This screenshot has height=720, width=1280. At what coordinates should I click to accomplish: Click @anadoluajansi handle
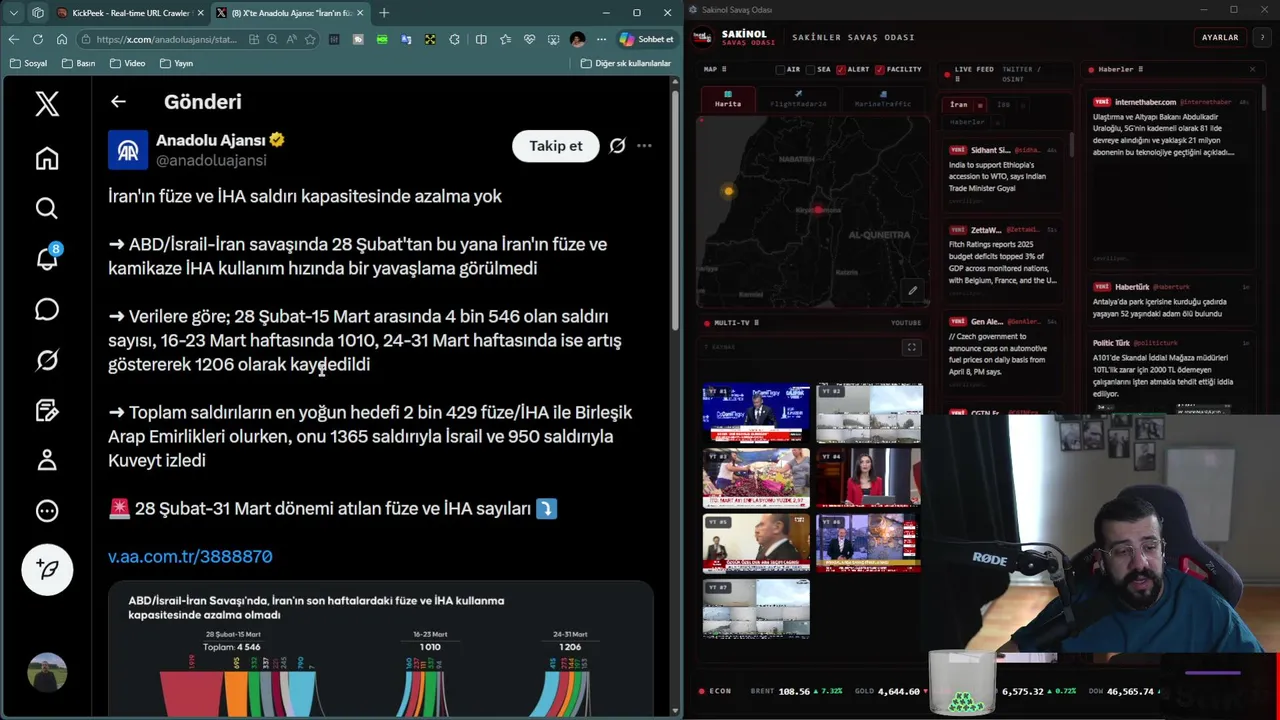pos(211,160)
